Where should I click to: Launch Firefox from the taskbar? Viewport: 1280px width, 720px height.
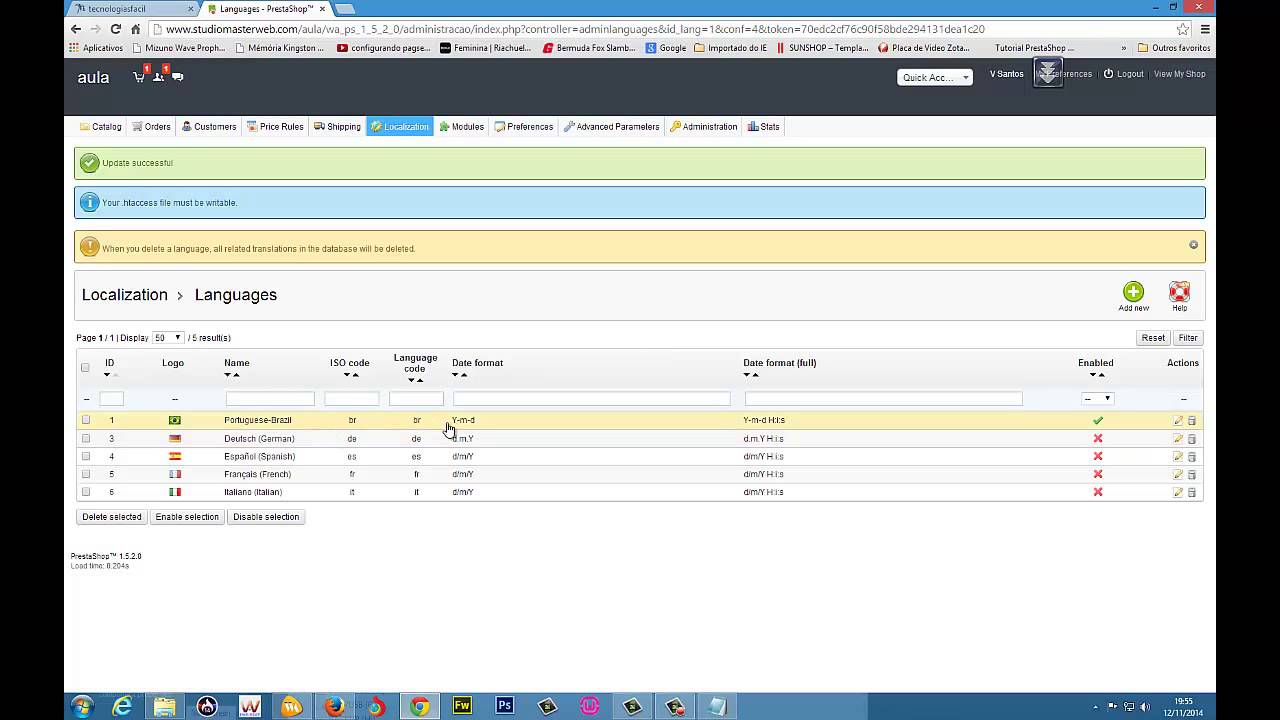[334, 706]
